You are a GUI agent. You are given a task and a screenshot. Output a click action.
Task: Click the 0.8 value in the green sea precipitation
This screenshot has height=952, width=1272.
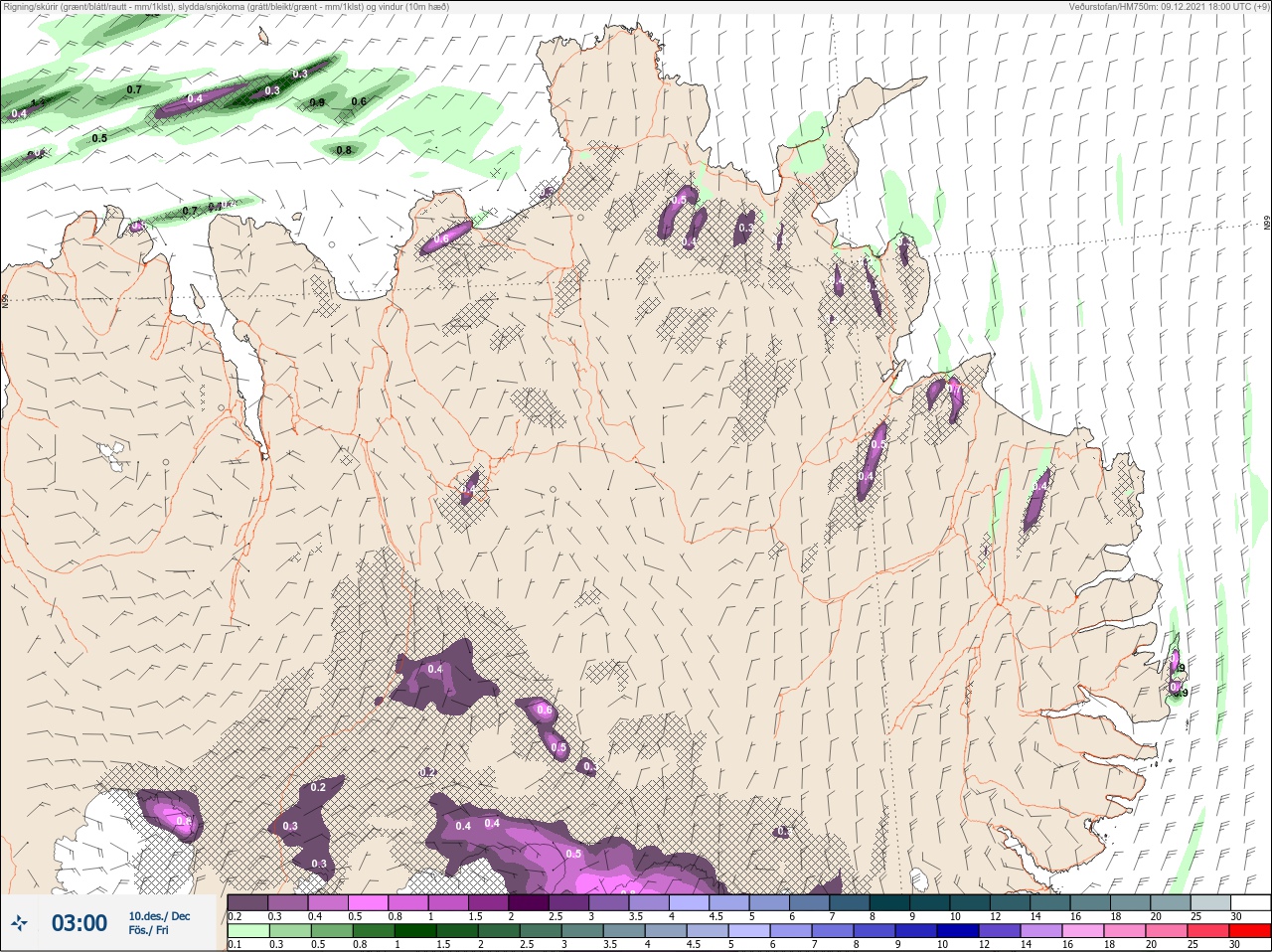344,150
